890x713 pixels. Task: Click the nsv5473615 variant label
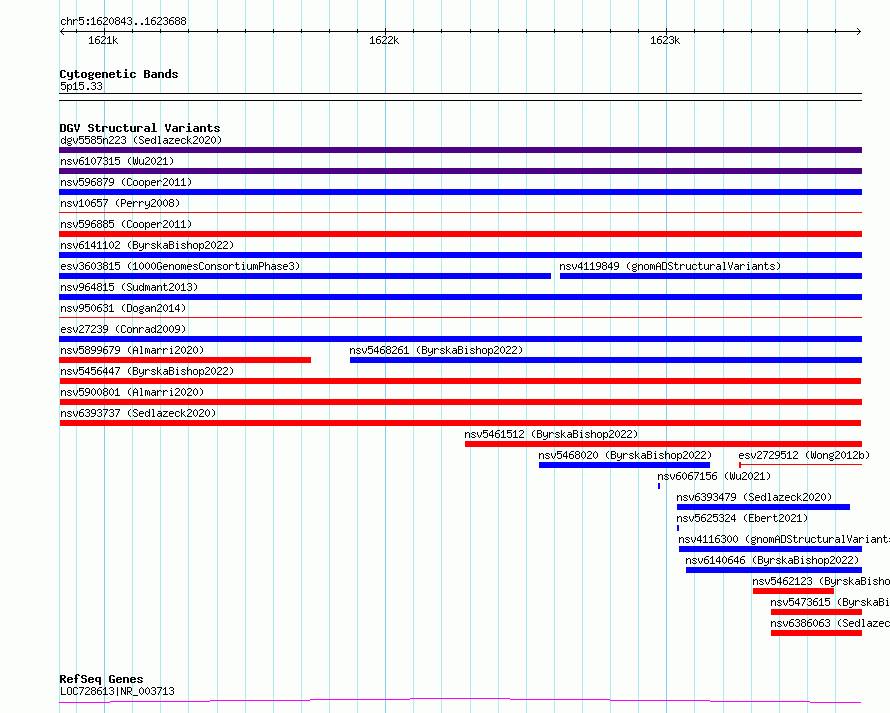(x=830, y=602)
